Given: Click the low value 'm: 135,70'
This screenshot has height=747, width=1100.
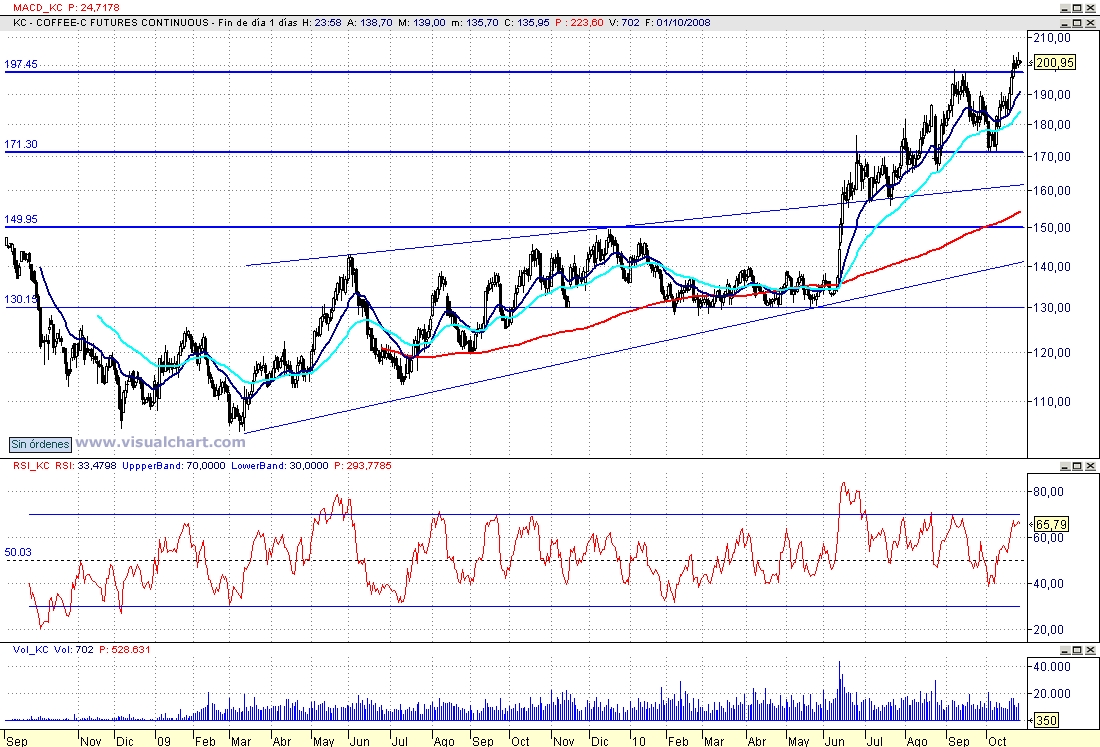Looking at the screenshot, I should point(474,22).
